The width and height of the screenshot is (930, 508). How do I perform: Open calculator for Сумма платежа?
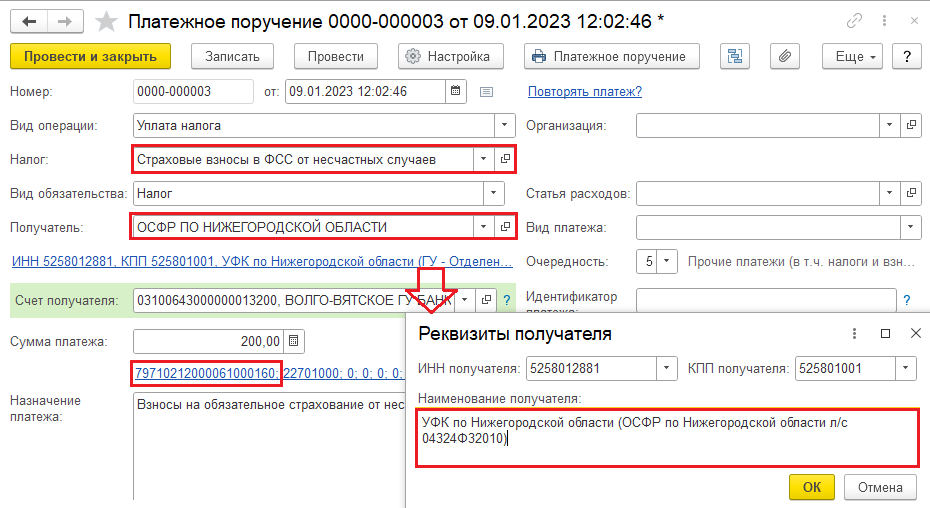pyautogui.click(x=294, y=341)
